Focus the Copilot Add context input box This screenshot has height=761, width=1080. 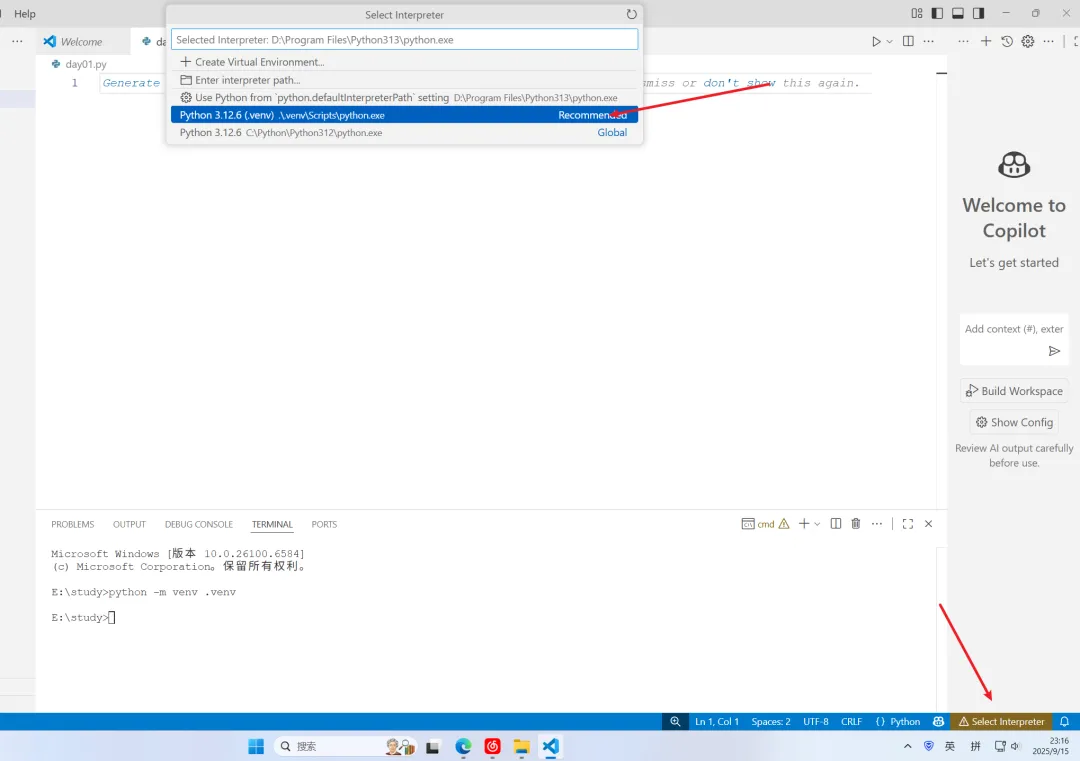[1013, 329]
